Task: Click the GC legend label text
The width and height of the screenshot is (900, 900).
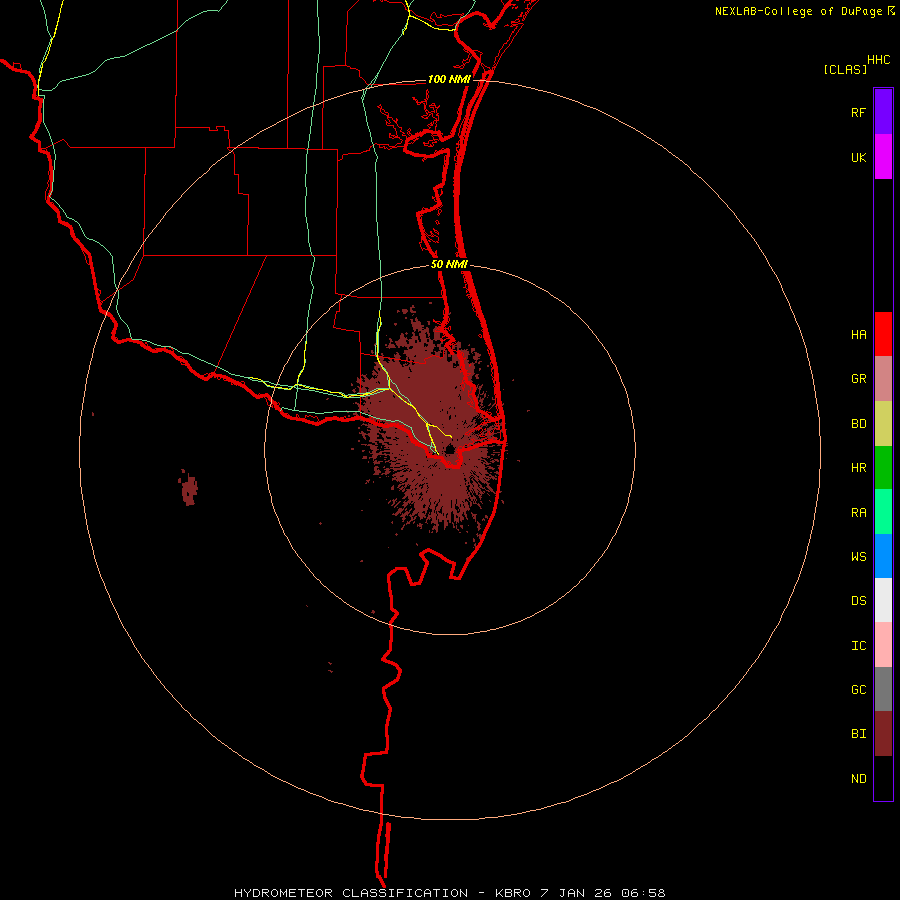Action: pyautogui.click(x=858, y=689)
